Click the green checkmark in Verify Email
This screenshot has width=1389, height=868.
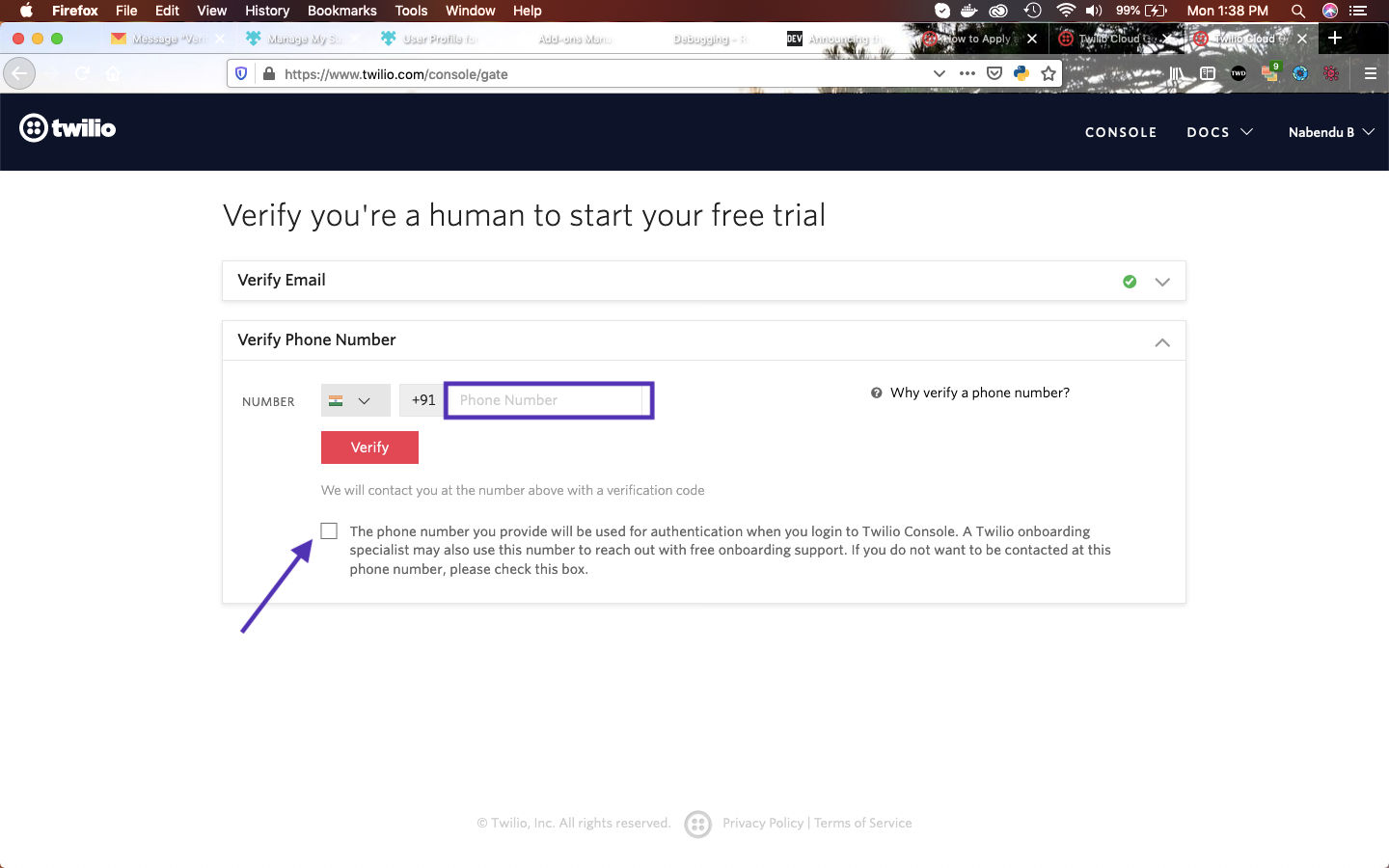click(x=1130, y=282)
